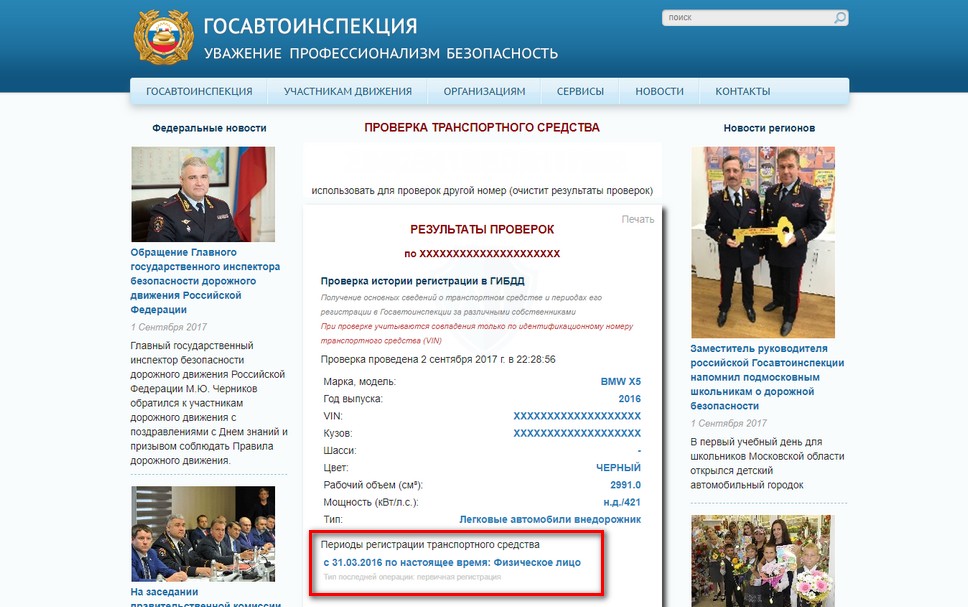Click link to use another number for checks
Viewport: 968px width, 607px height.
482,191
